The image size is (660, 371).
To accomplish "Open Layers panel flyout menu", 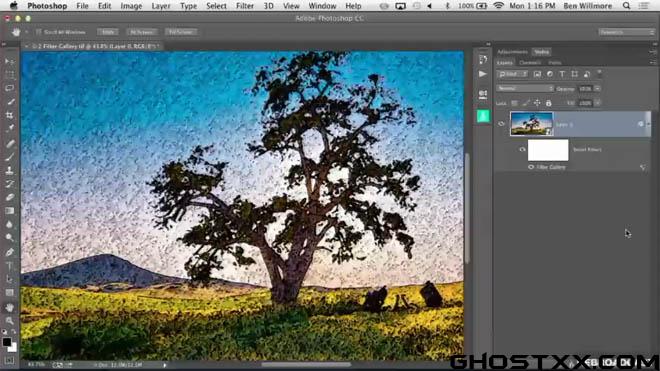I will tap(652, 62).
